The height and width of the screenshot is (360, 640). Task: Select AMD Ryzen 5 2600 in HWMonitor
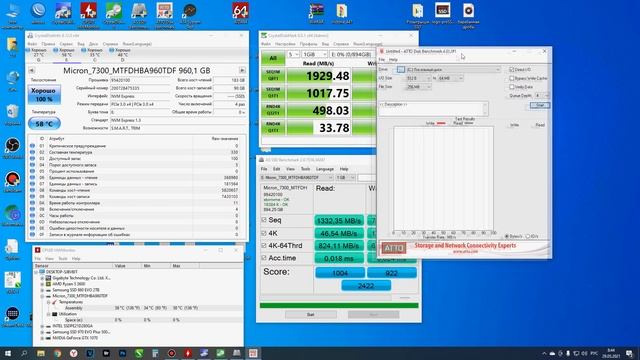69,284
